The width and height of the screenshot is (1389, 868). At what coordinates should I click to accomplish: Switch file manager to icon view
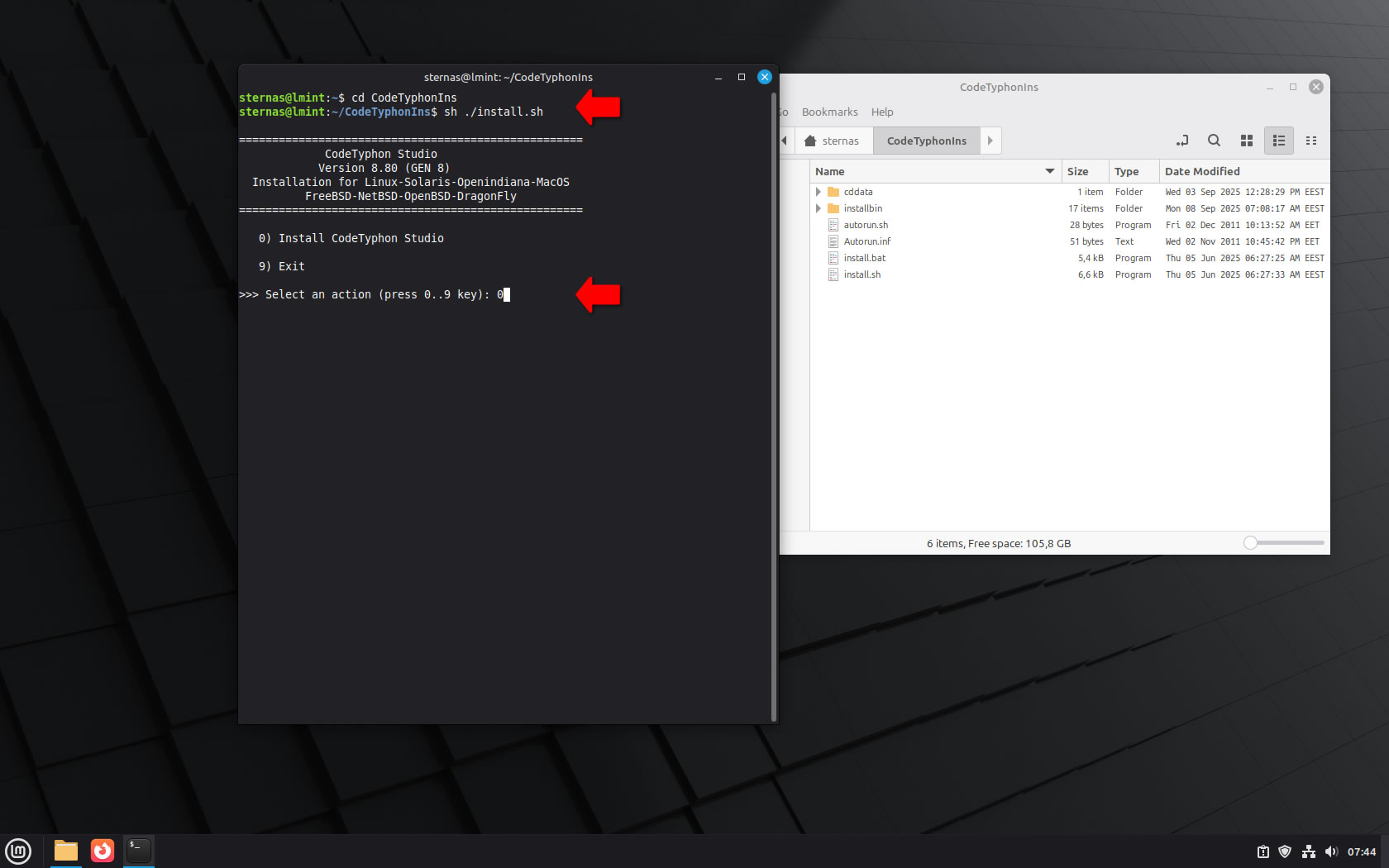point(1247,141)
